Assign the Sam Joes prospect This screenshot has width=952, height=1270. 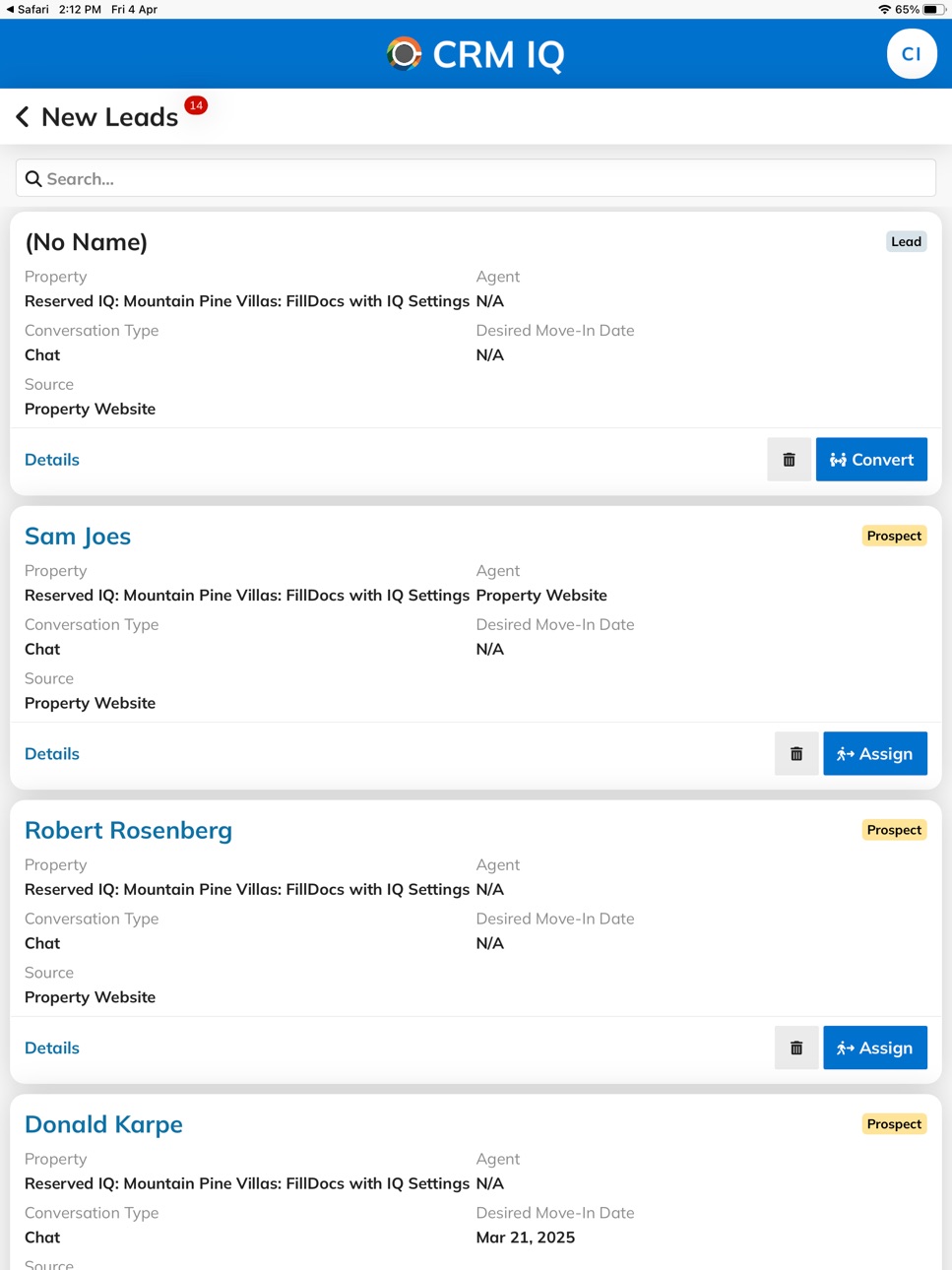(x=875, y=754)
